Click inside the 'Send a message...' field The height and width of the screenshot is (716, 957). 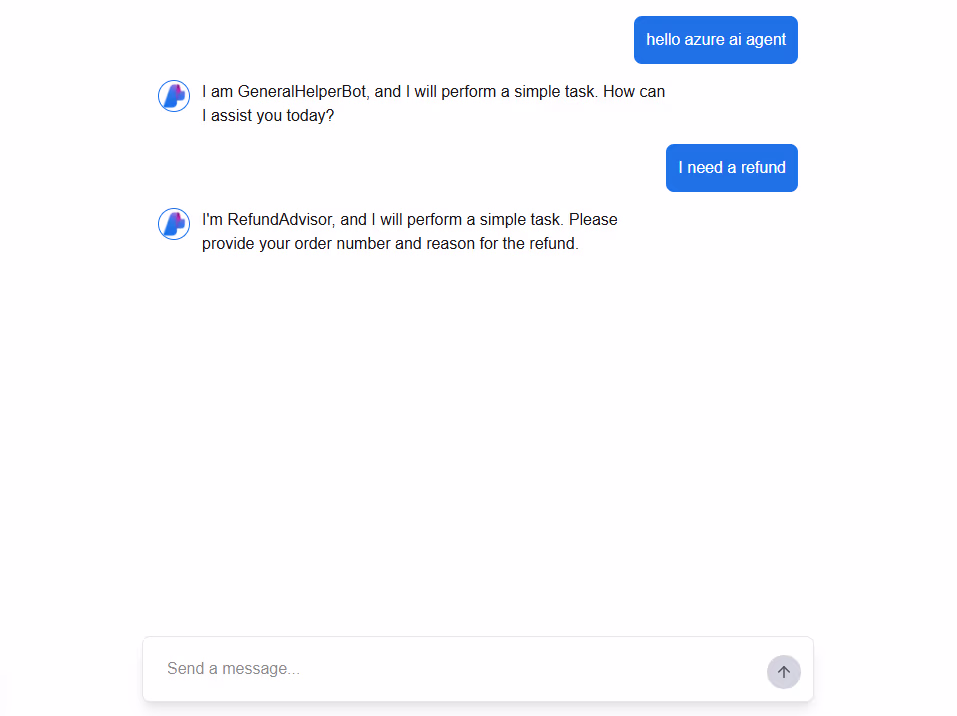[400, 668]
